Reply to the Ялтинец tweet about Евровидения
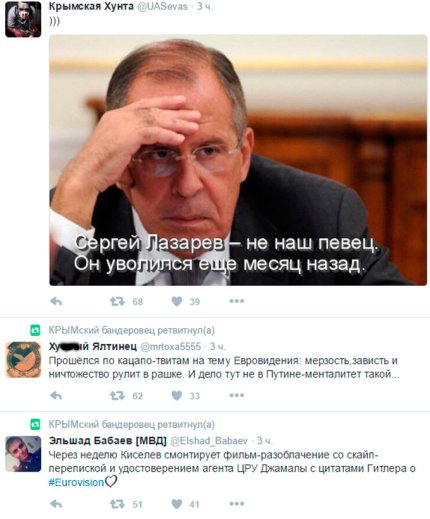Image resolution: width=430 pixels, height=519 pixels. [56, 396]
